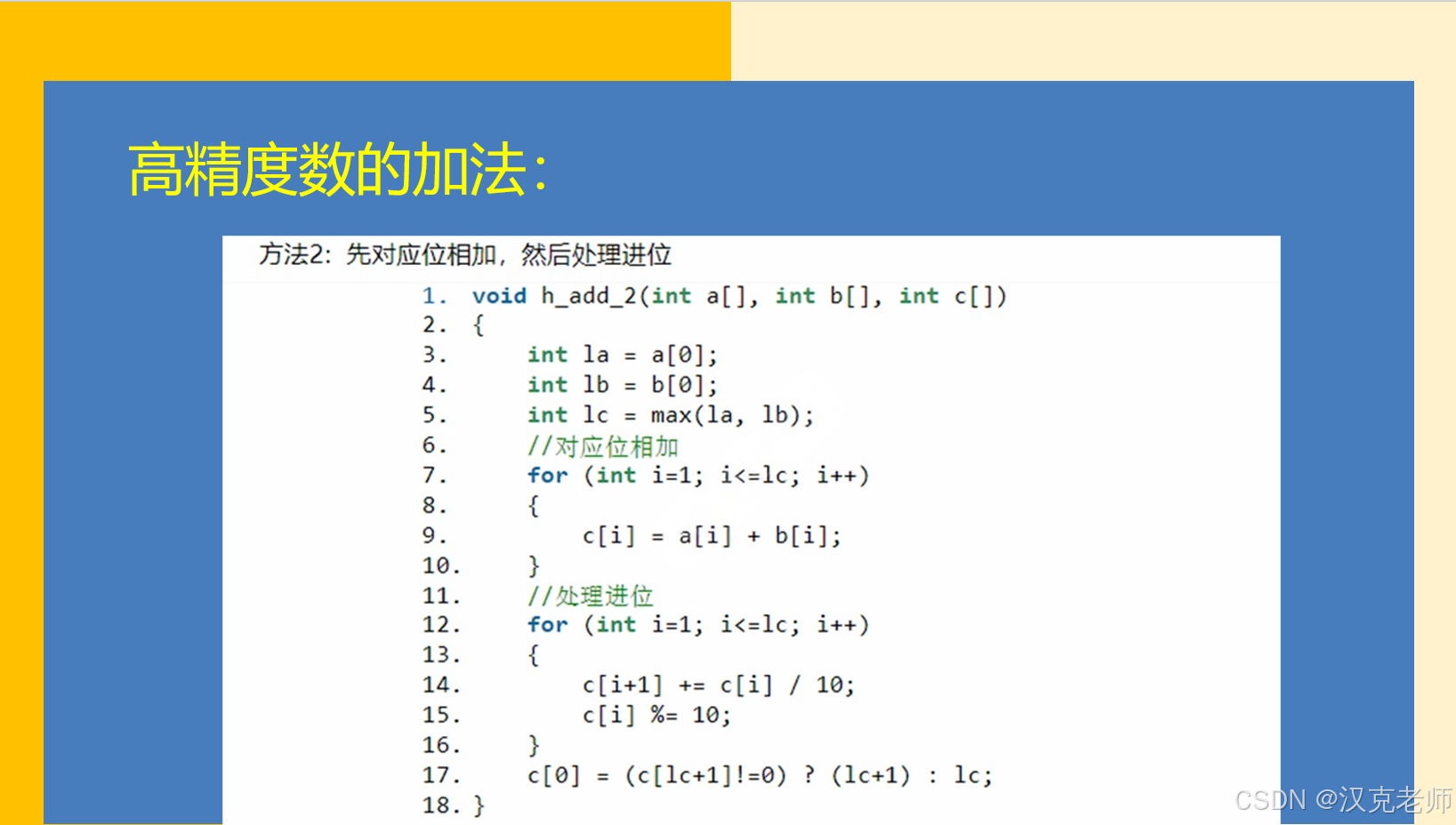Click code line 1 void h_add_2 declaration
1456x825 pixels.
tap(739, 296)
